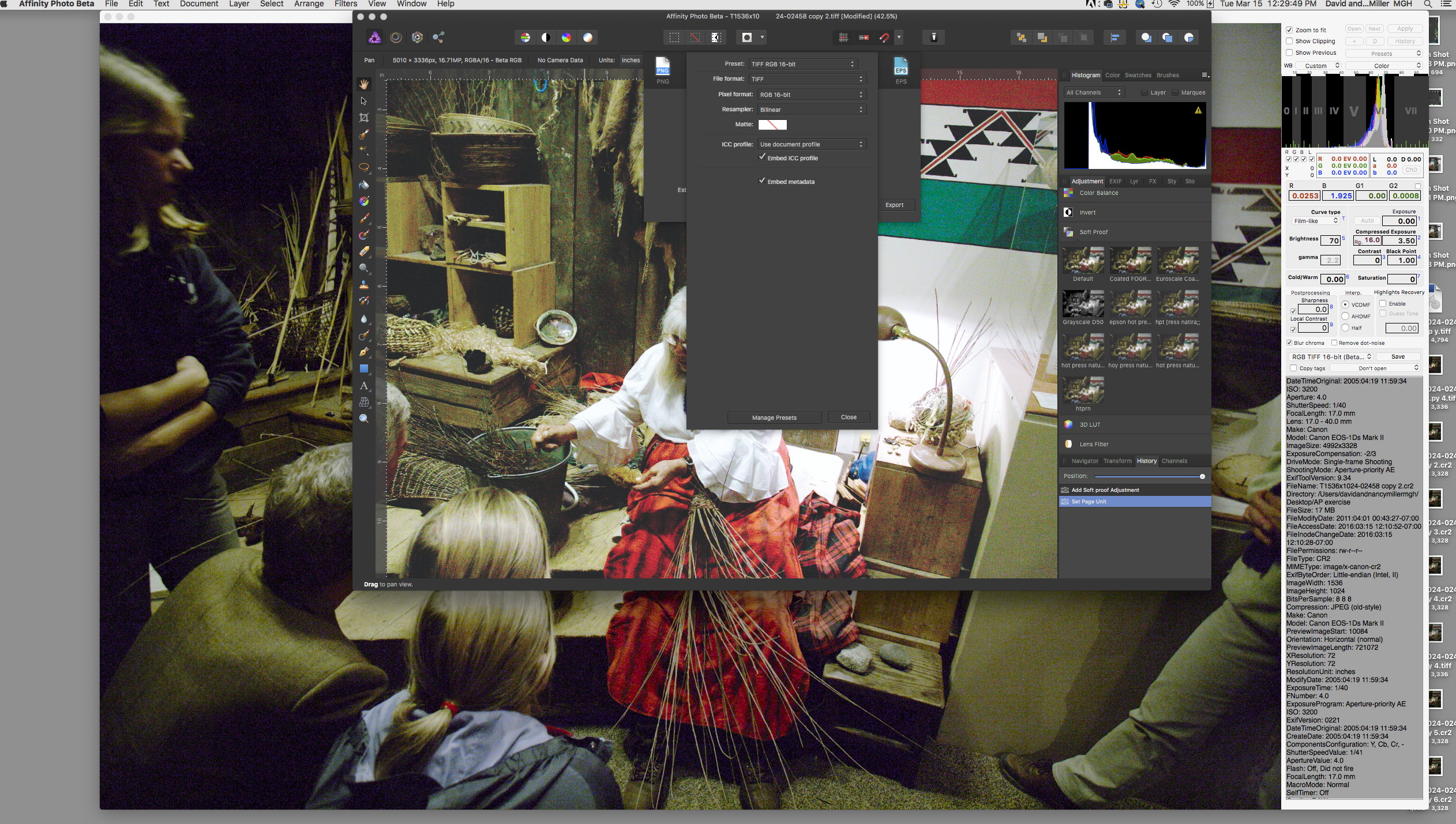Click the Close button in export dialog
1456x824 pixels.
click(848, 417)
